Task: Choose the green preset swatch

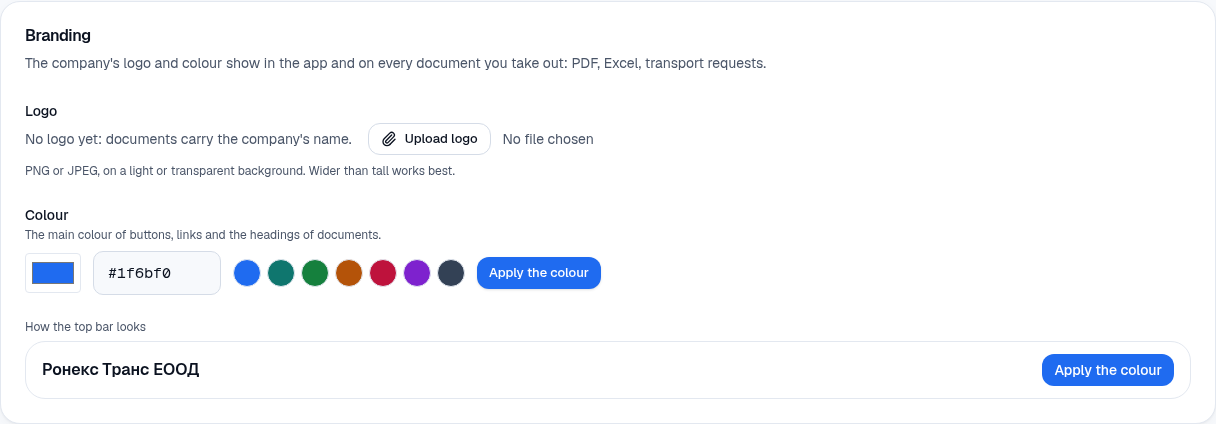Action: point(315,273)
